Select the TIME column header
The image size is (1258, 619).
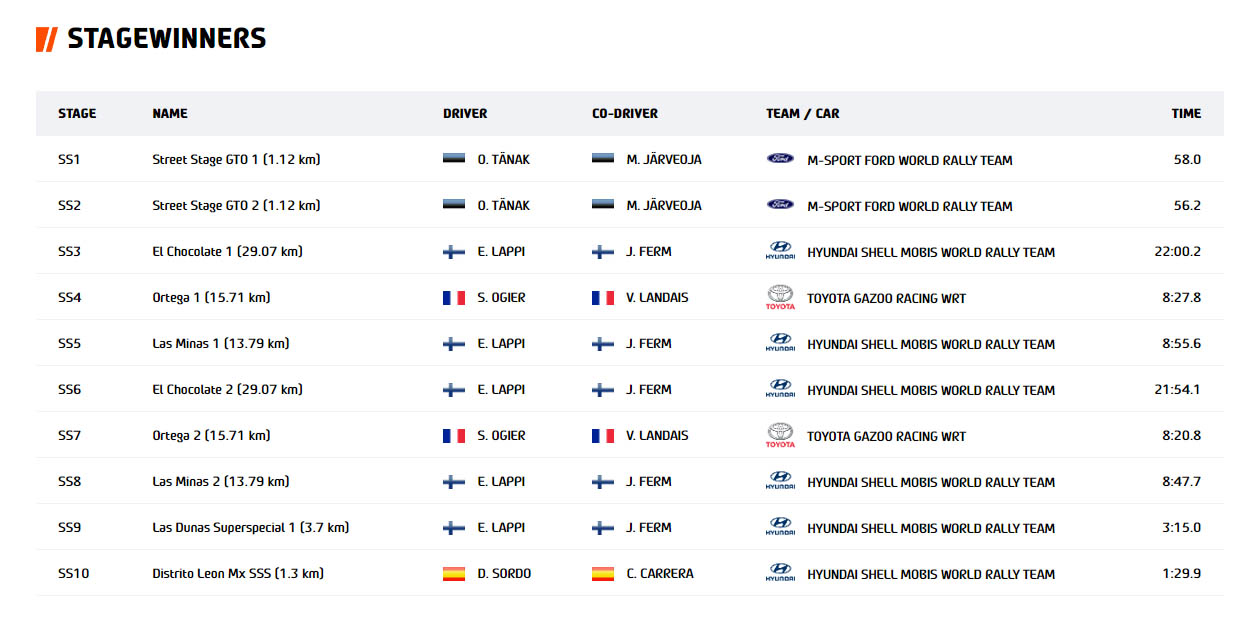coord(1186,113)
